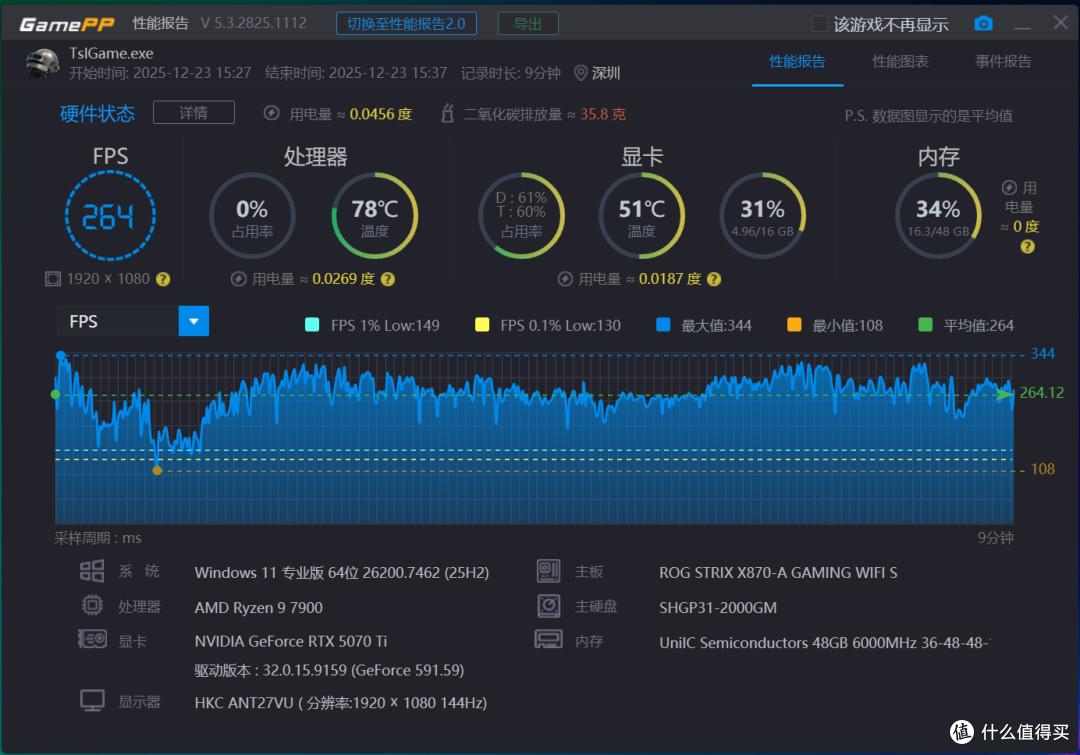Click the AMD Ryzen 9 7900 text
1080x755 pixels.
tap(258, 608)
